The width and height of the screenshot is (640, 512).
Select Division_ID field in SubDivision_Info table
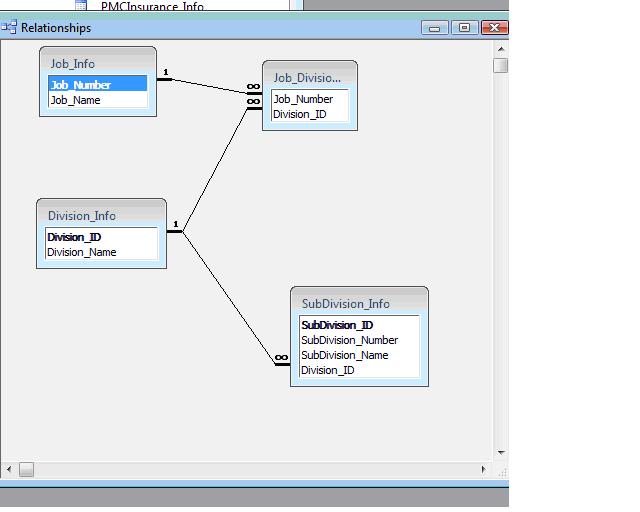(x=359, y=370)
